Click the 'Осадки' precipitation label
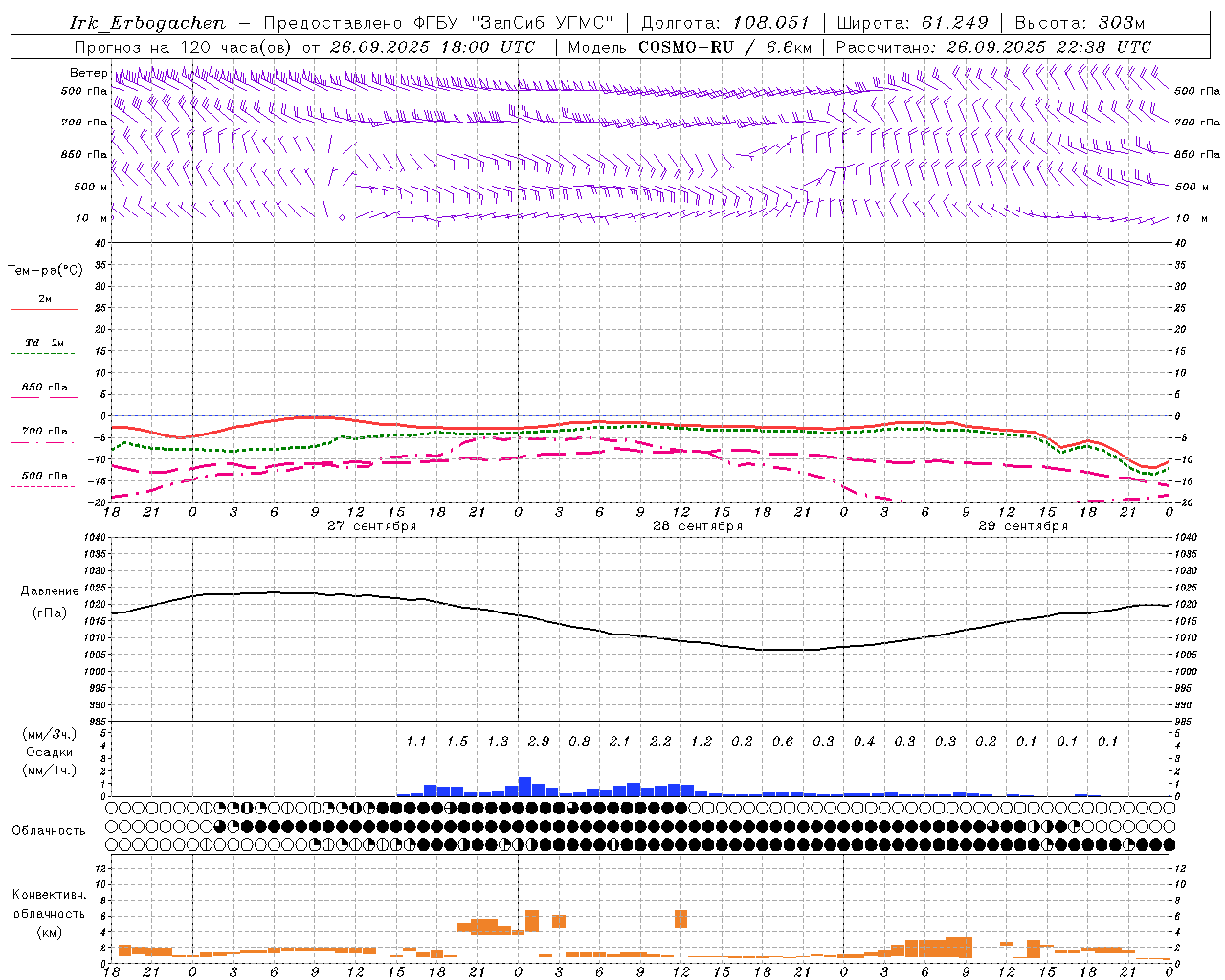 tap(49, 752)
